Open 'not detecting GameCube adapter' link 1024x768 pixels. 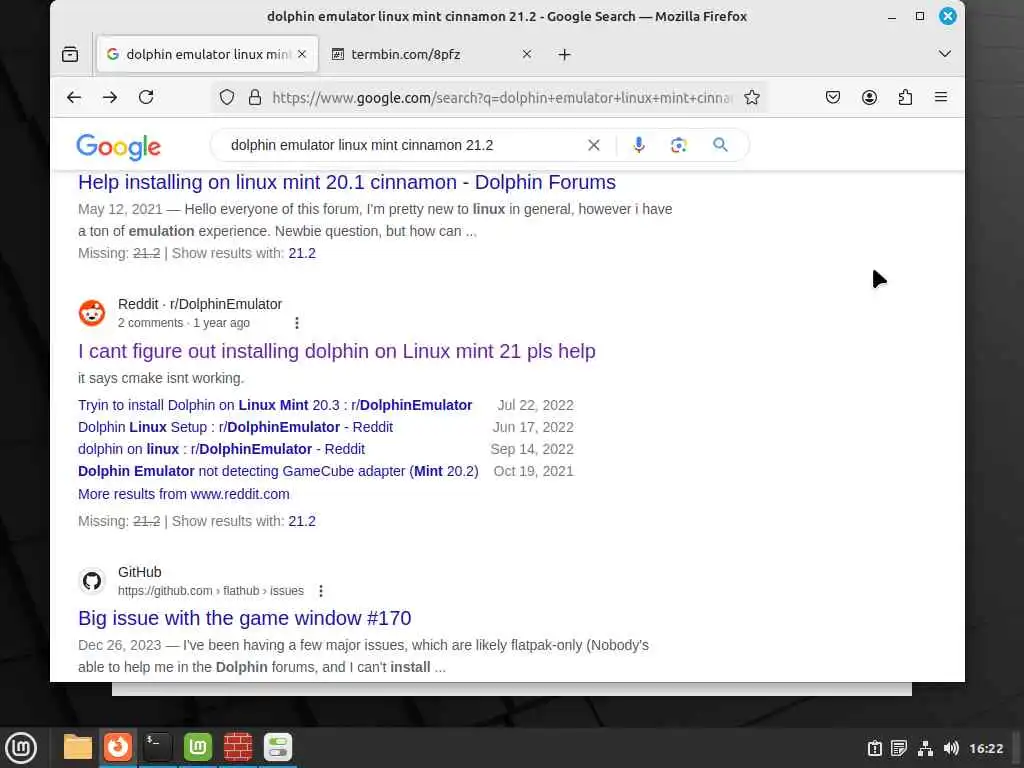(278, 471)
